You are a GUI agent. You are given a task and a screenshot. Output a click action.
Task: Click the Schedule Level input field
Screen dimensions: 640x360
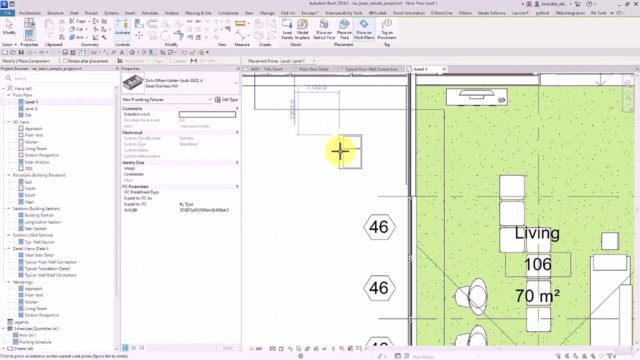click(x=207, y=115)
